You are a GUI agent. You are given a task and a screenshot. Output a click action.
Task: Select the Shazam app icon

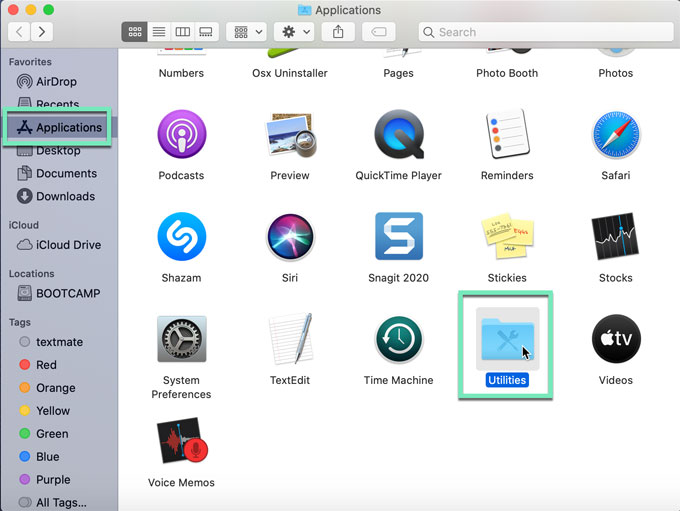tap(181, 237)
